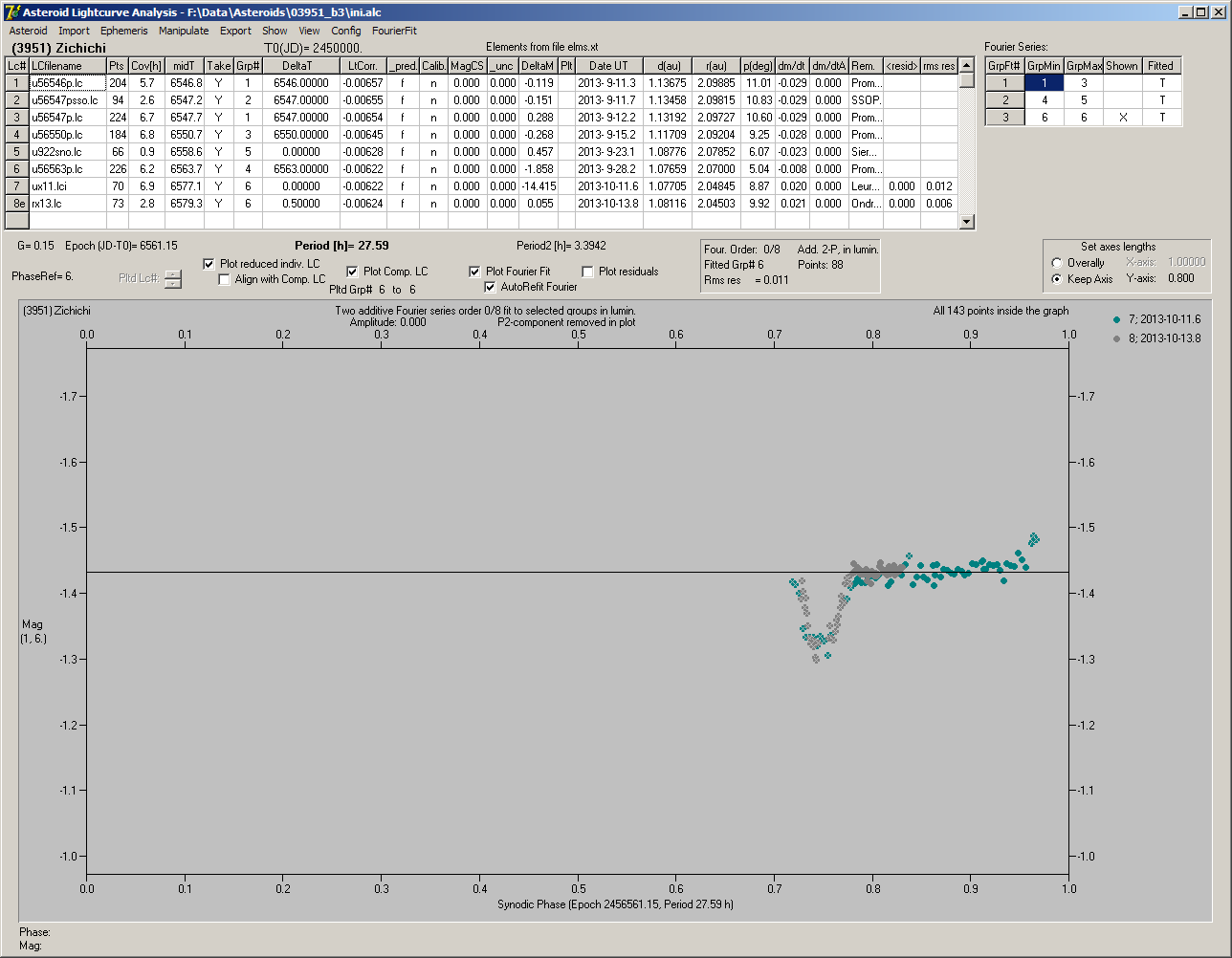Viewport: 1232px width, 958px height.
Task: Open the Asteroid menu
Action: [x=28, y=31]
